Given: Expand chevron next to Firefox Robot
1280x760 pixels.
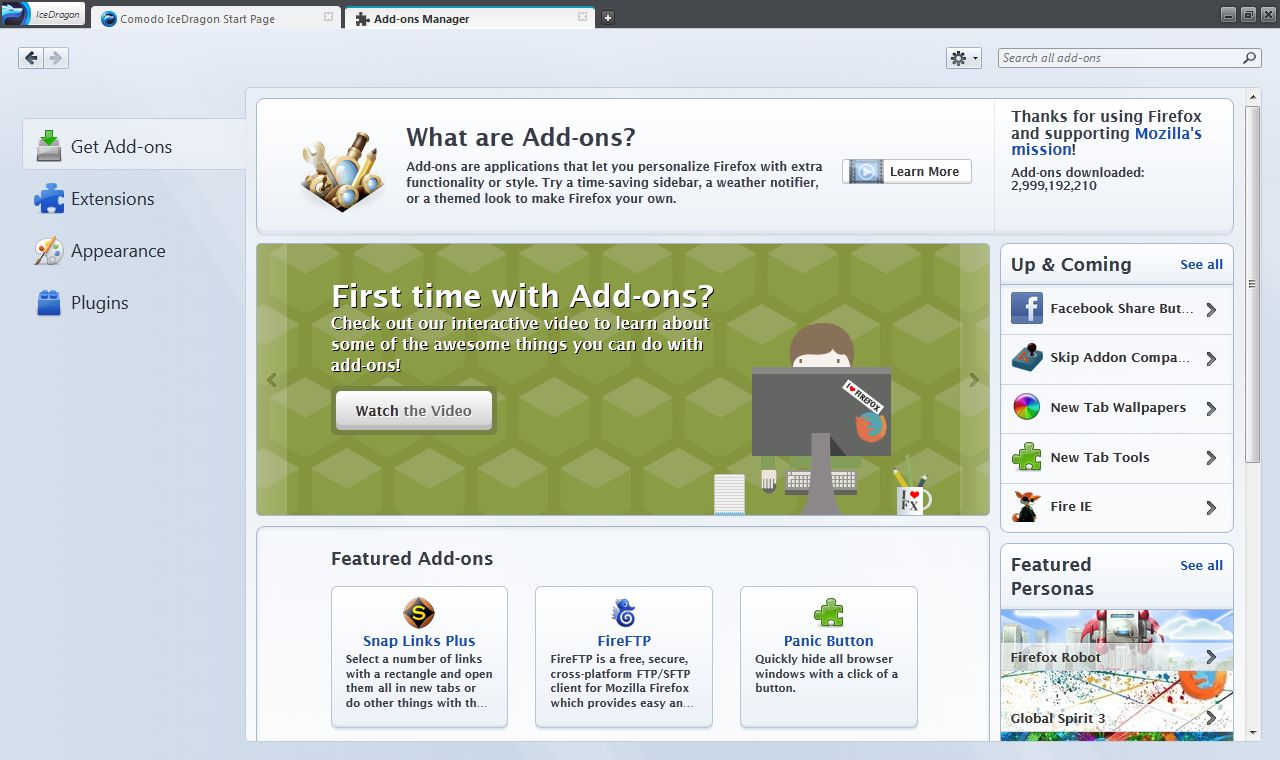Looking at the screenshot, I should point(1211,657).
